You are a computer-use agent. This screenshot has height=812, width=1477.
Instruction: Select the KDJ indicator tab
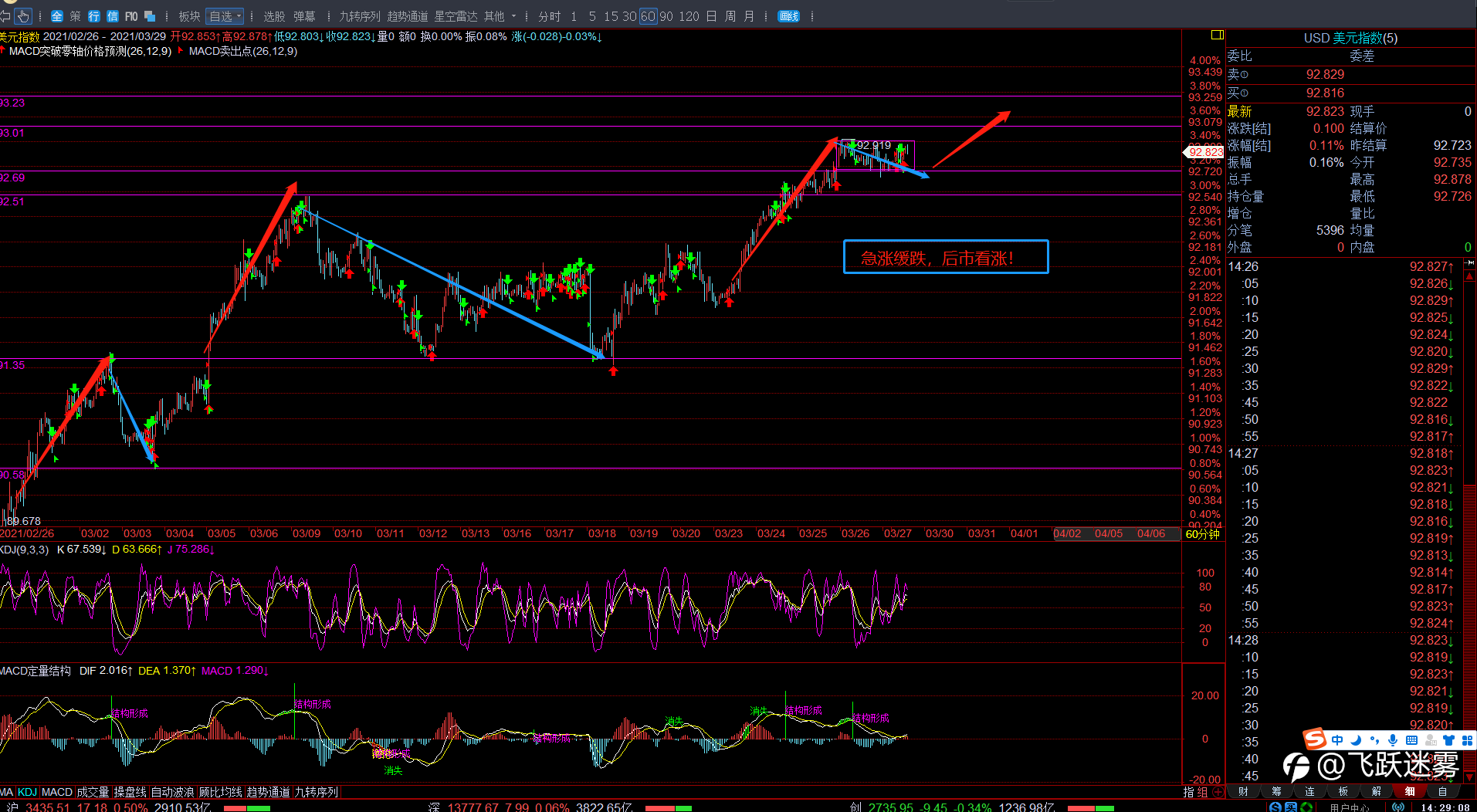(x=27, y=792)
